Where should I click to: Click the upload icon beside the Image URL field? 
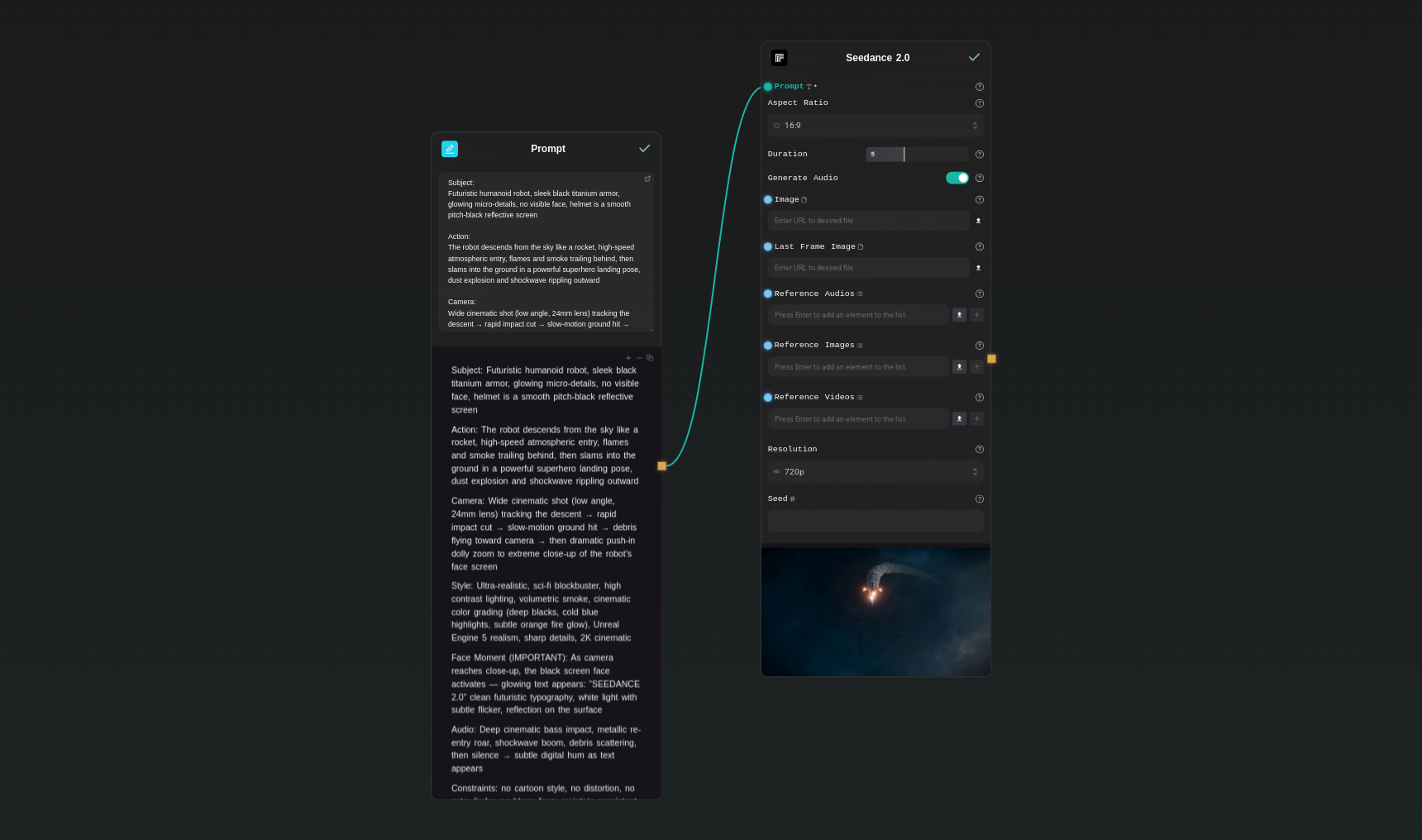977,221
